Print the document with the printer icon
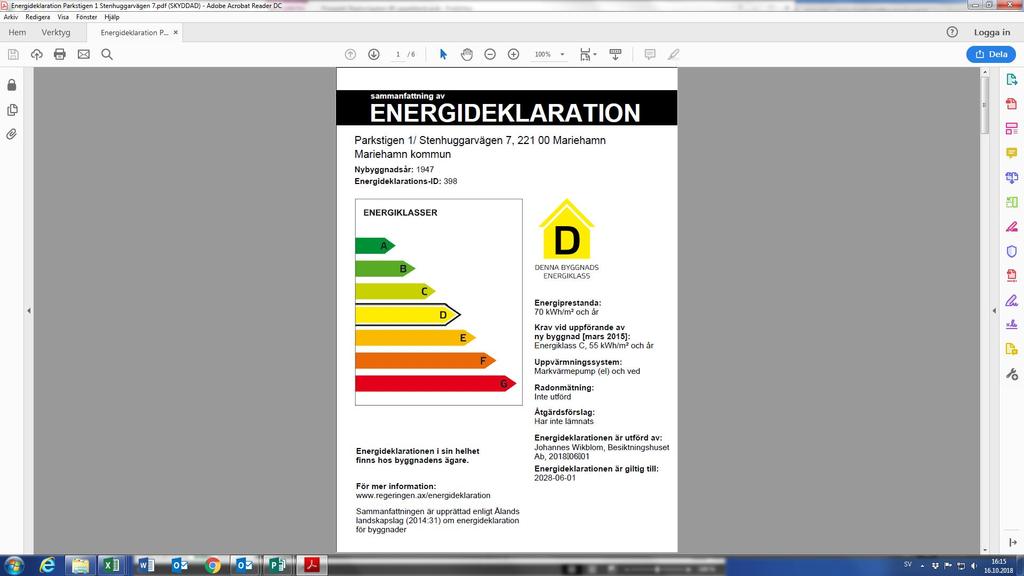Image resolution: width=1024 pixels, height=576 pixels. click(x=60, y=54)
